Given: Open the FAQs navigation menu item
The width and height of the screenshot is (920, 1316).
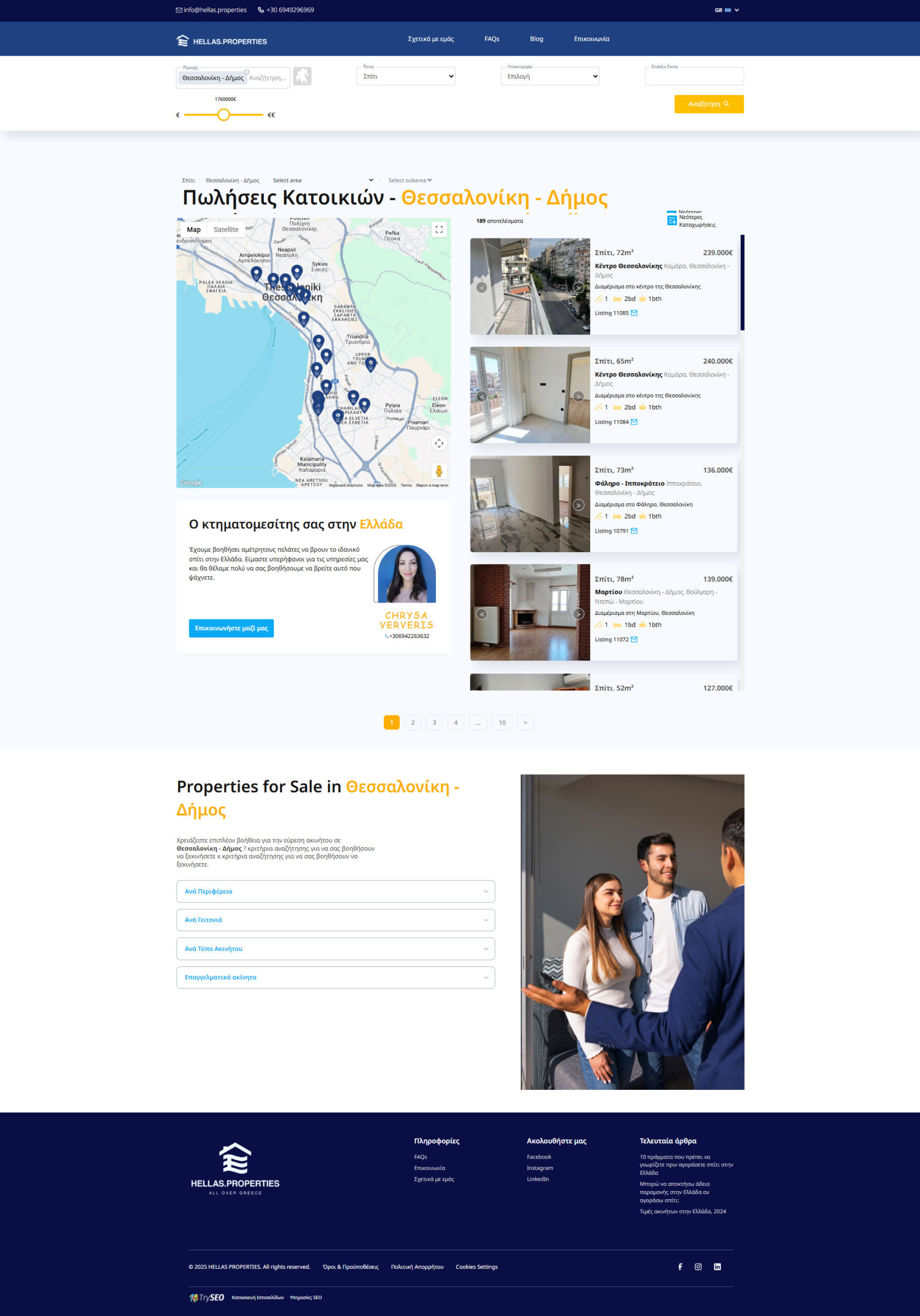Looking at the screenshot, I should coord(491,39).
